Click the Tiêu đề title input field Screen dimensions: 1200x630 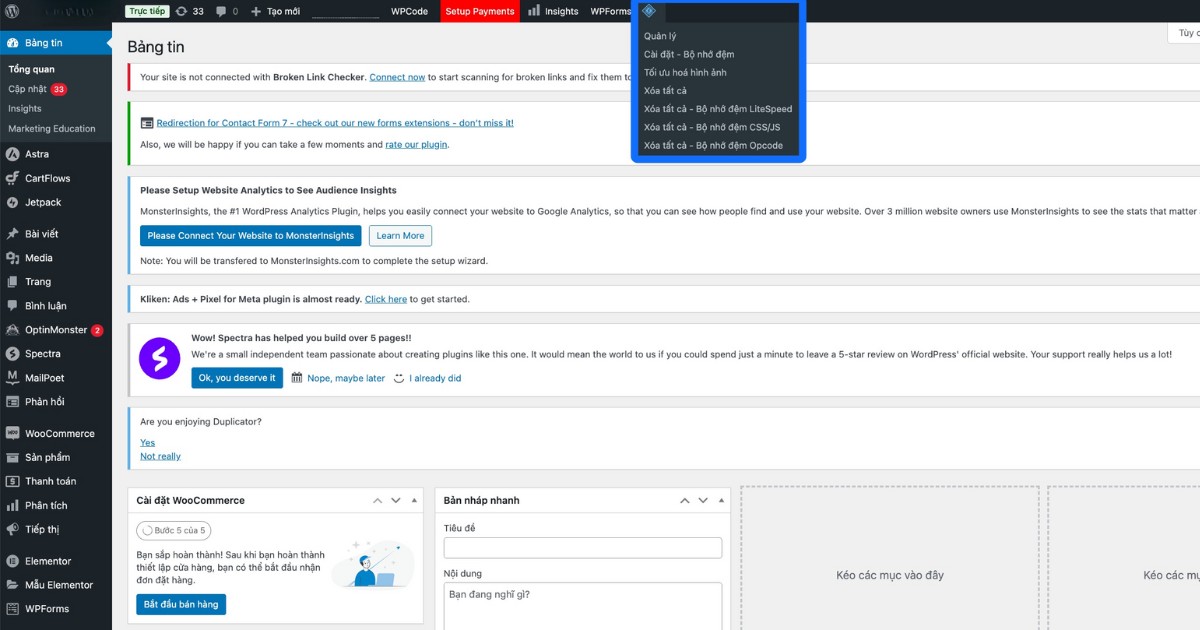click(581, 547)
